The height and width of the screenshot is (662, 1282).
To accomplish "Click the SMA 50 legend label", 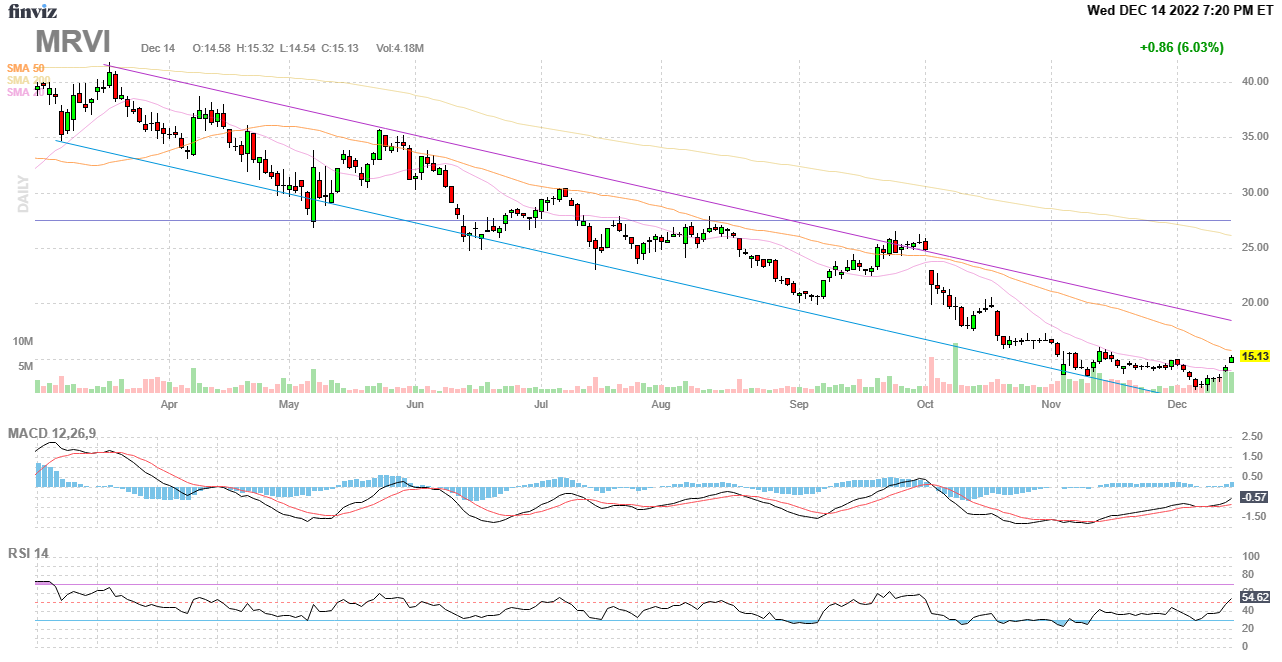I will (x=26, y=68).
